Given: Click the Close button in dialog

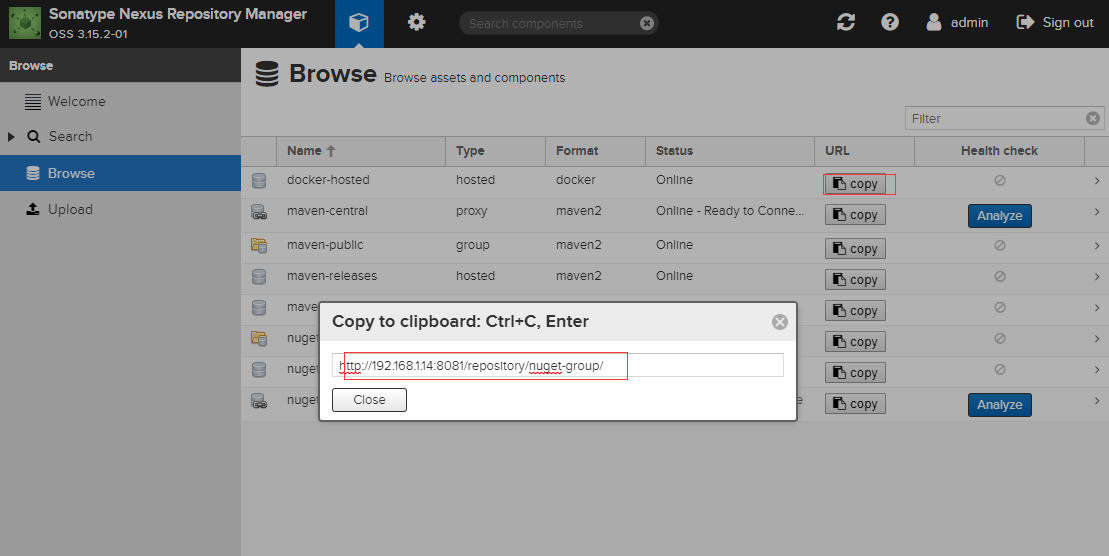Looking at the screenshot, I should click(x=369, y=400).
